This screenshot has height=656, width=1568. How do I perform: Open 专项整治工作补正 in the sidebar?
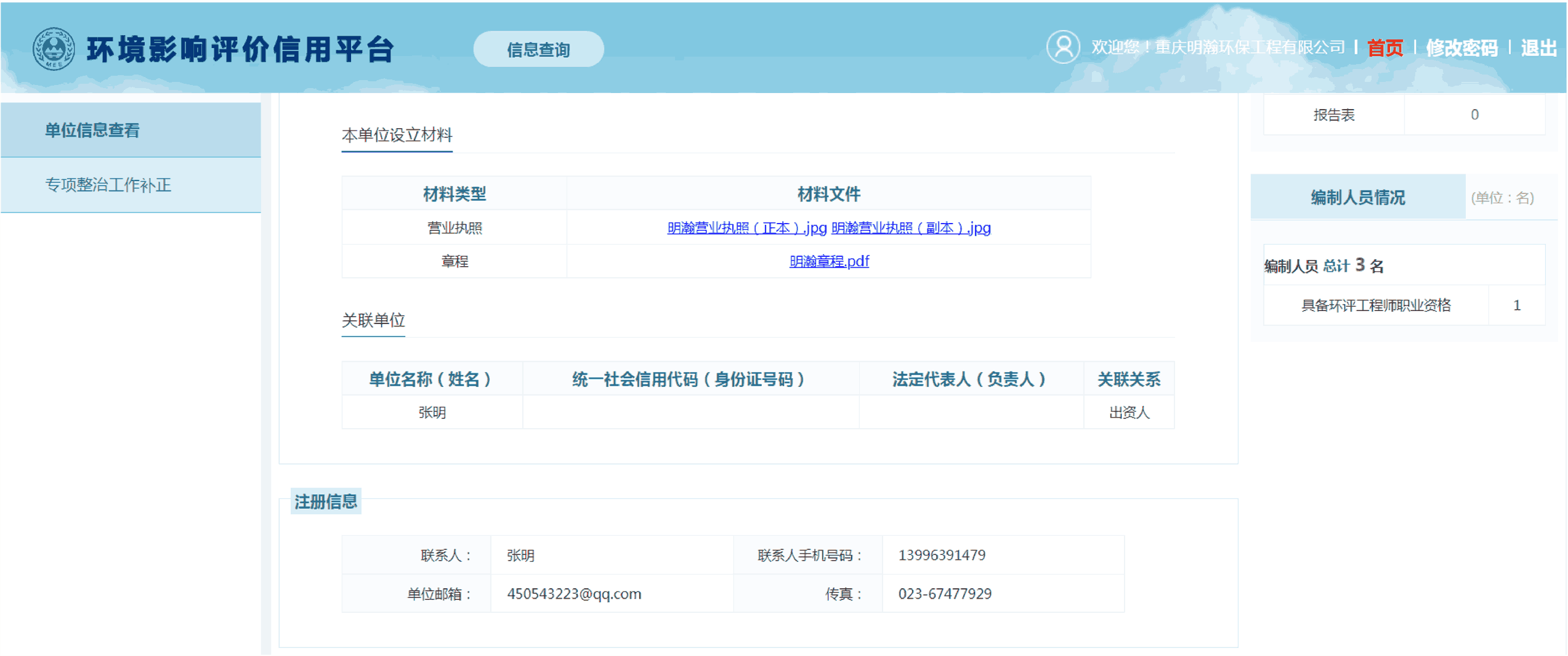point(108,185)
